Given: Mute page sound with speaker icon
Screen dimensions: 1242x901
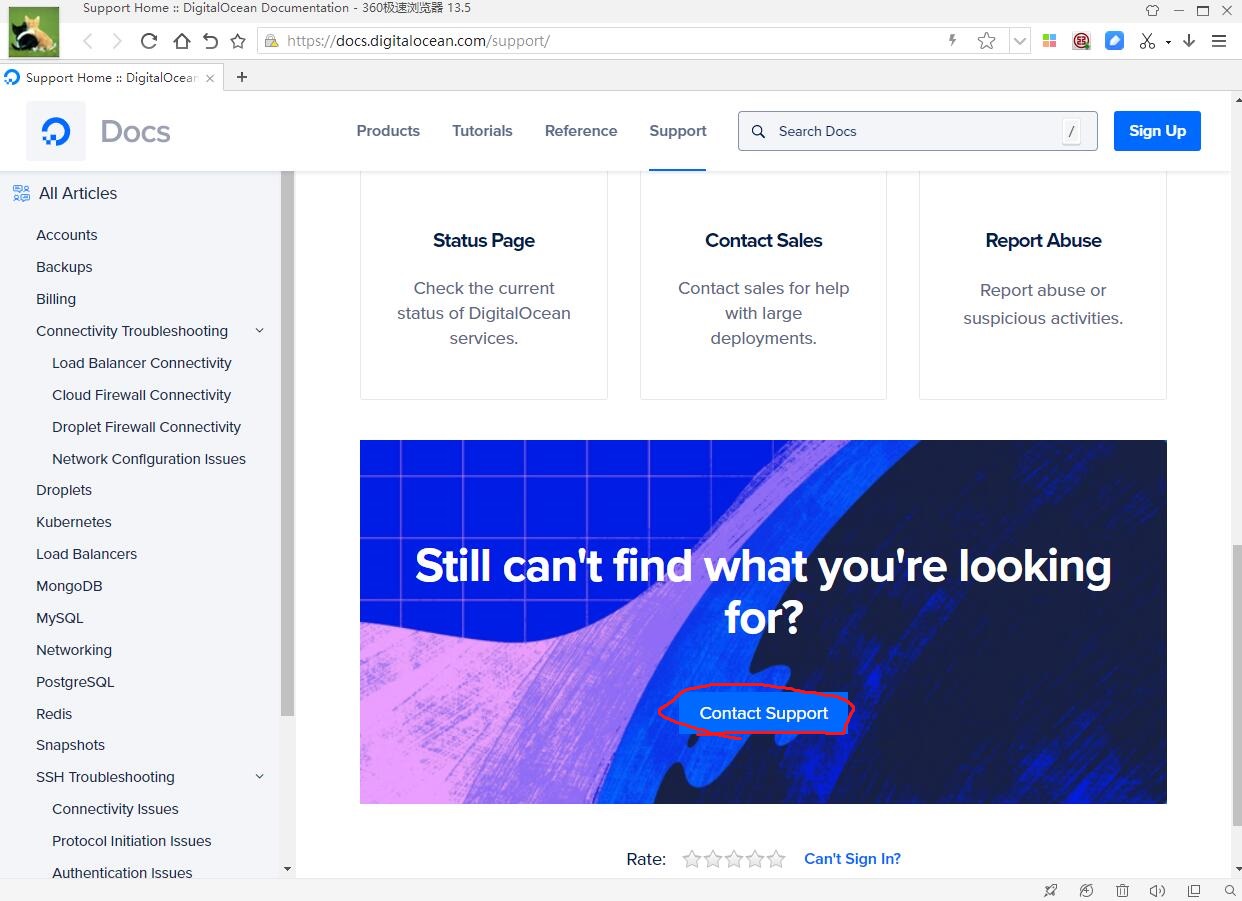Looking at the screenshot, I should point(1158,890).
